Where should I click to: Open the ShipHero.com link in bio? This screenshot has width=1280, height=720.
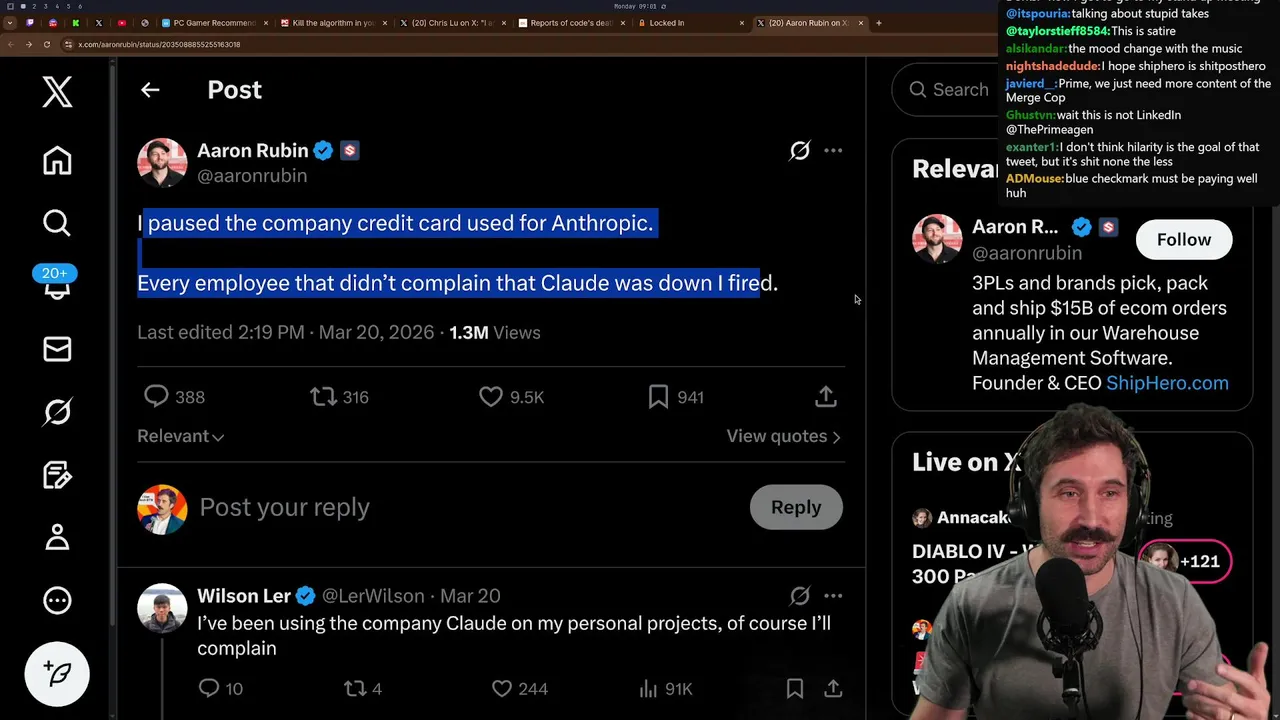(x=1167, y=383)
